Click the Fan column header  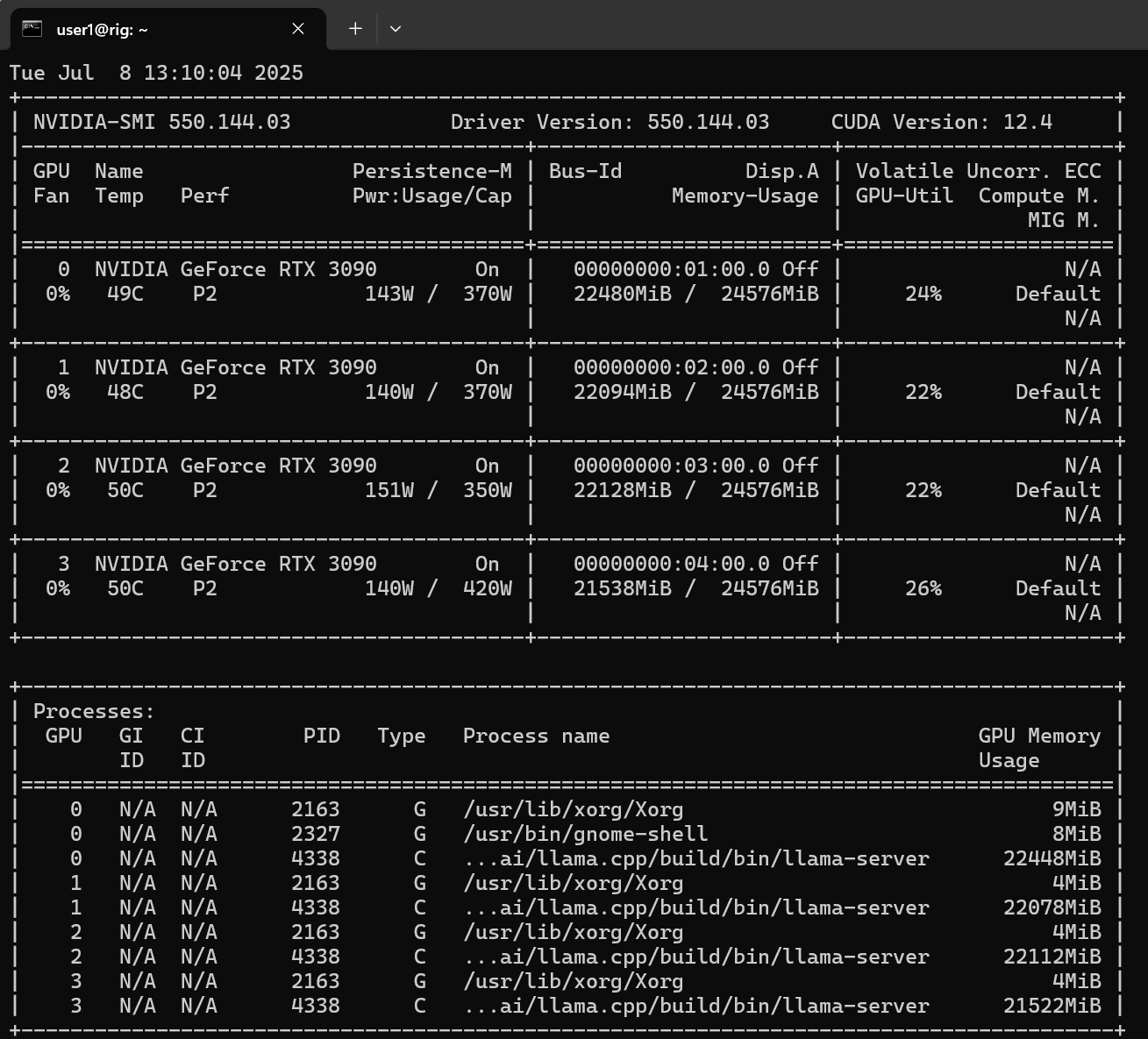(x=52, y=196)
